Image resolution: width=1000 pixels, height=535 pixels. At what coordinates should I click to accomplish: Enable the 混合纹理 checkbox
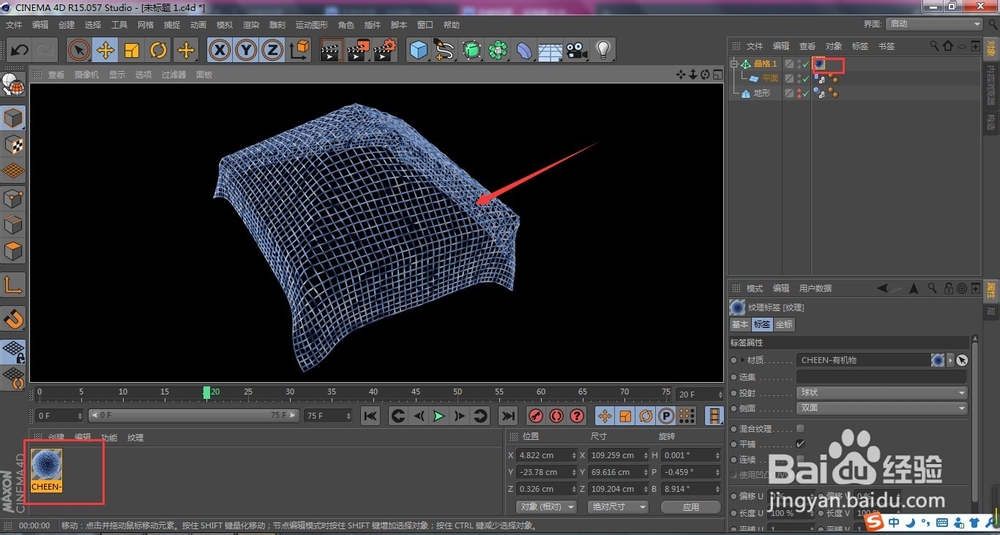click(800, 429)
